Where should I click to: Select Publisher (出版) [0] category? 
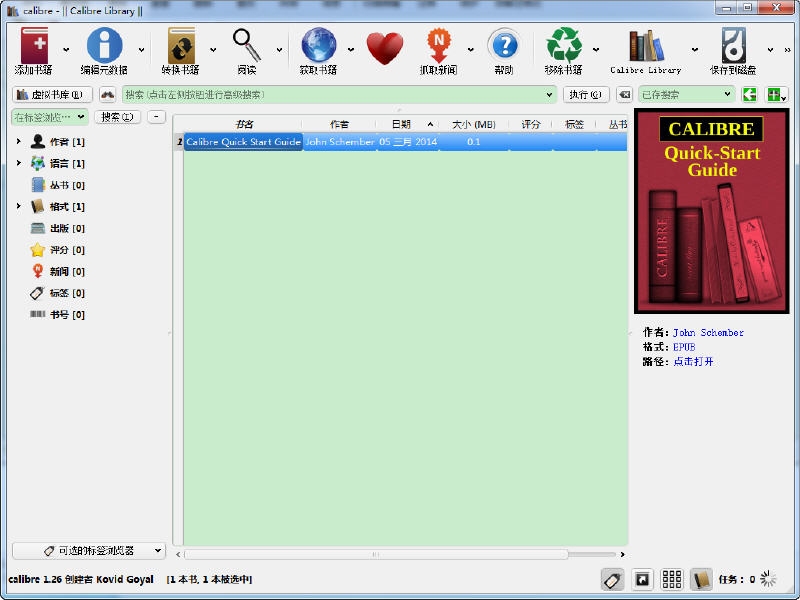coord(58,228)
